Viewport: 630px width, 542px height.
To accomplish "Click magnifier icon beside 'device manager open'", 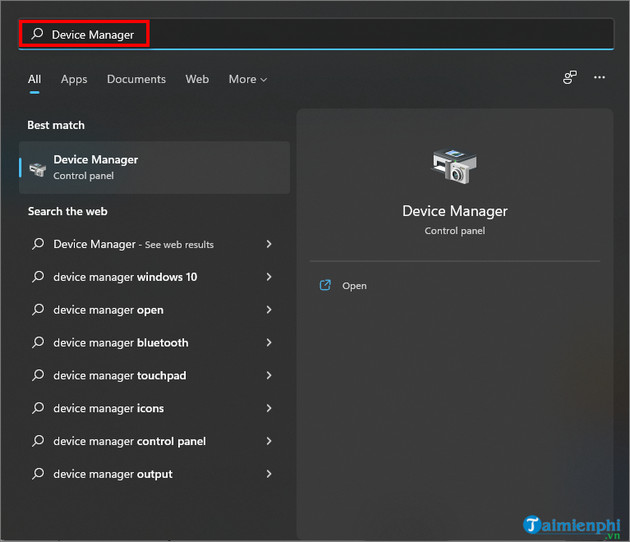I will point(38,309).
